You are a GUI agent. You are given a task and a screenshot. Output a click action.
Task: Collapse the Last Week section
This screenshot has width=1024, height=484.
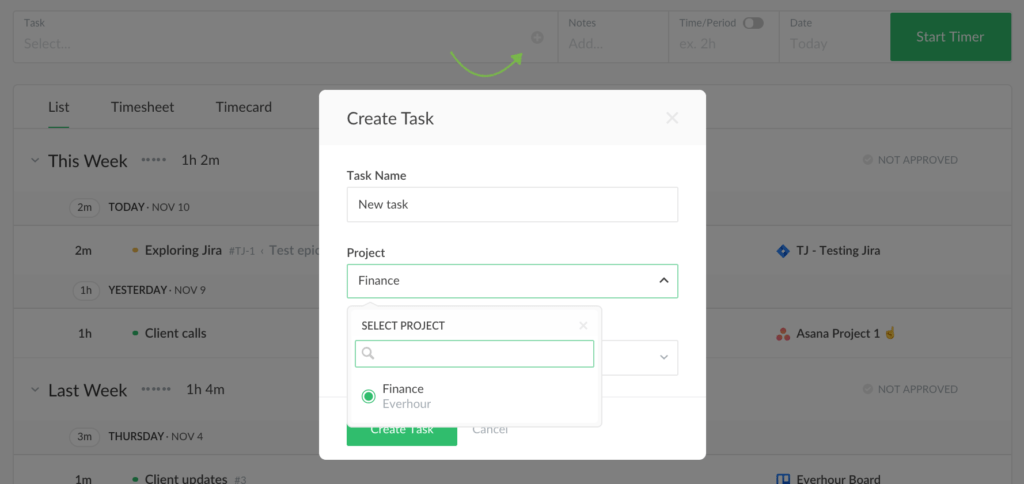point(34,390)
